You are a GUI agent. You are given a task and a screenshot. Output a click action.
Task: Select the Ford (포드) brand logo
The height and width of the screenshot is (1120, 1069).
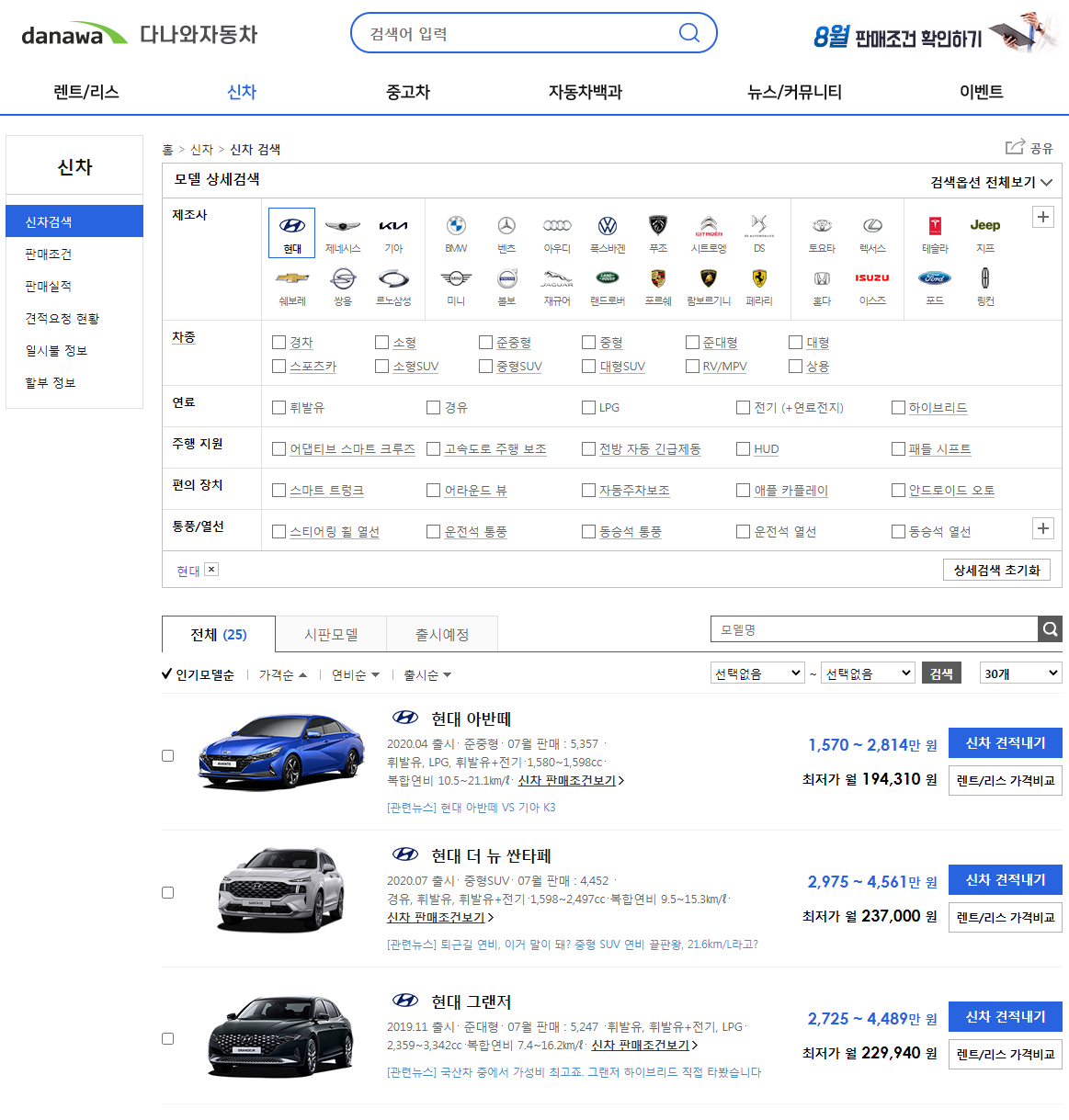(x=935, y=286)
